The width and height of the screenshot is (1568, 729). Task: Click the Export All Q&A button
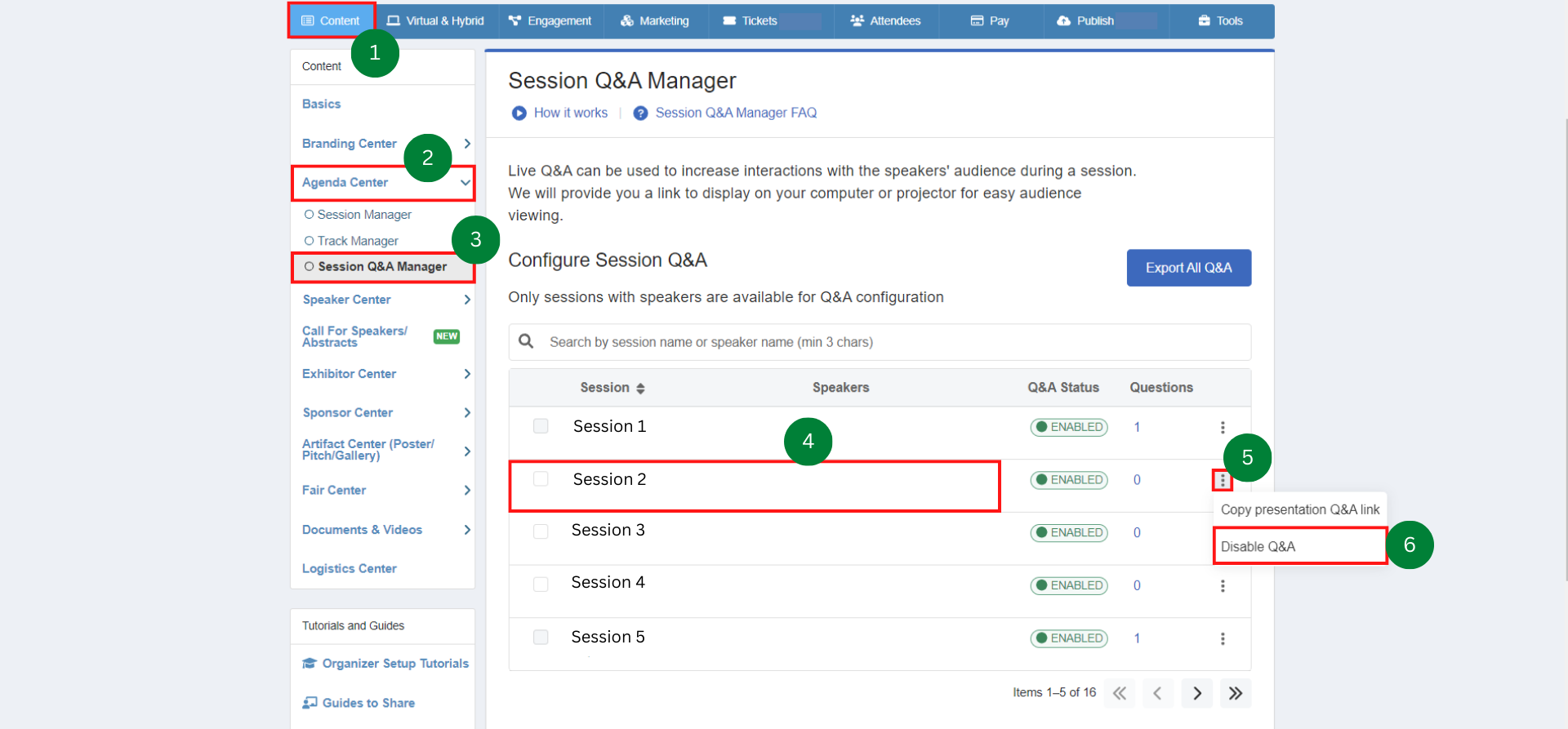[1188, 268]
